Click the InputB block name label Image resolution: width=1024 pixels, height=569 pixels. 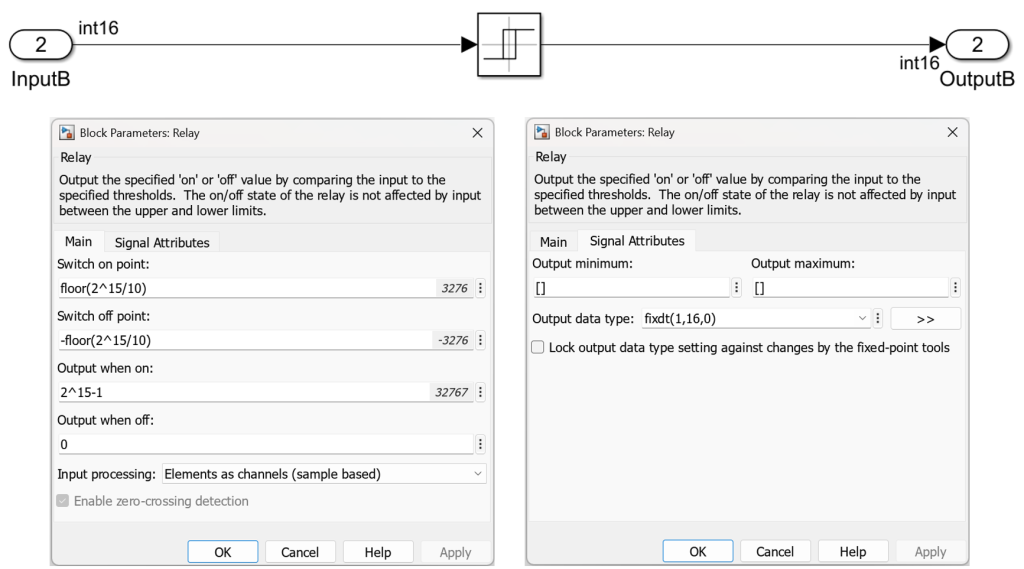[40, 79]
